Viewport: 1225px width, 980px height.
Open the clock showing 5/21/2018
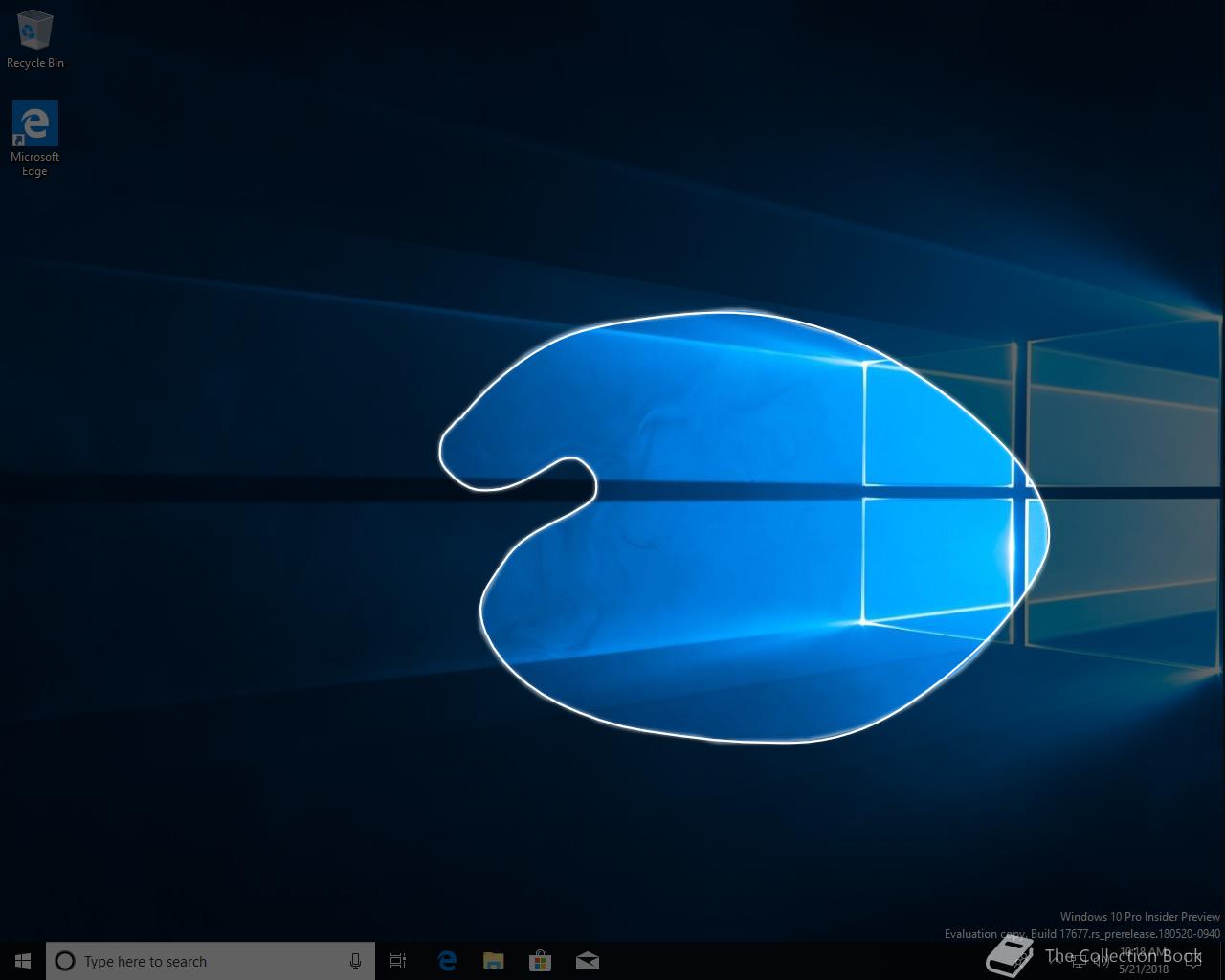click(x=1144, y=961)
